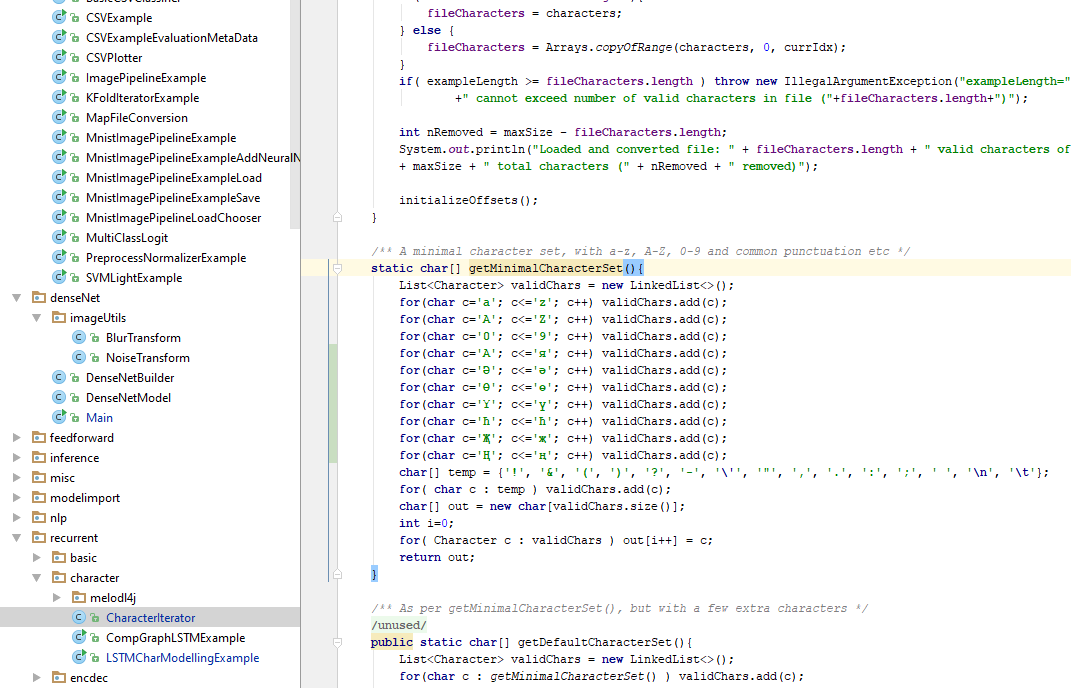
Task: Collapse the denseNet package
Action: pyautogui.click(x=16, y=298)
